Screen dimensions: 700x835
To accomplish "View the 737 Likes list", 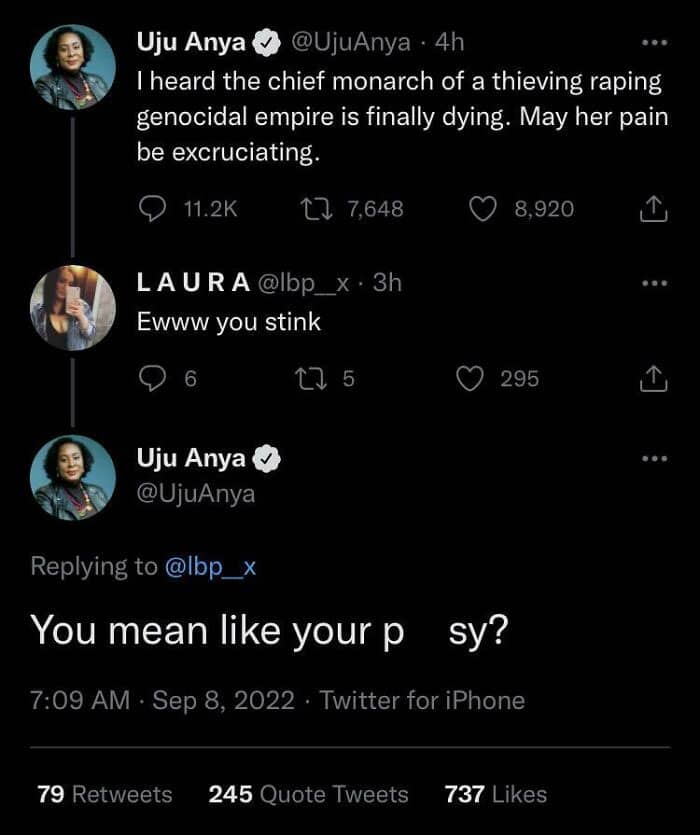I will (496, 795).
